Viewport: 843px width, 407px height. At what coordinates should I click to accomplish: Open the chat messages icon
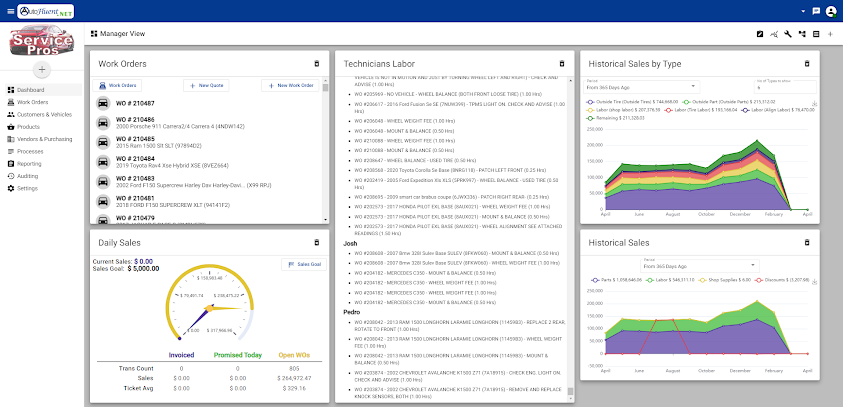[816, 11]
